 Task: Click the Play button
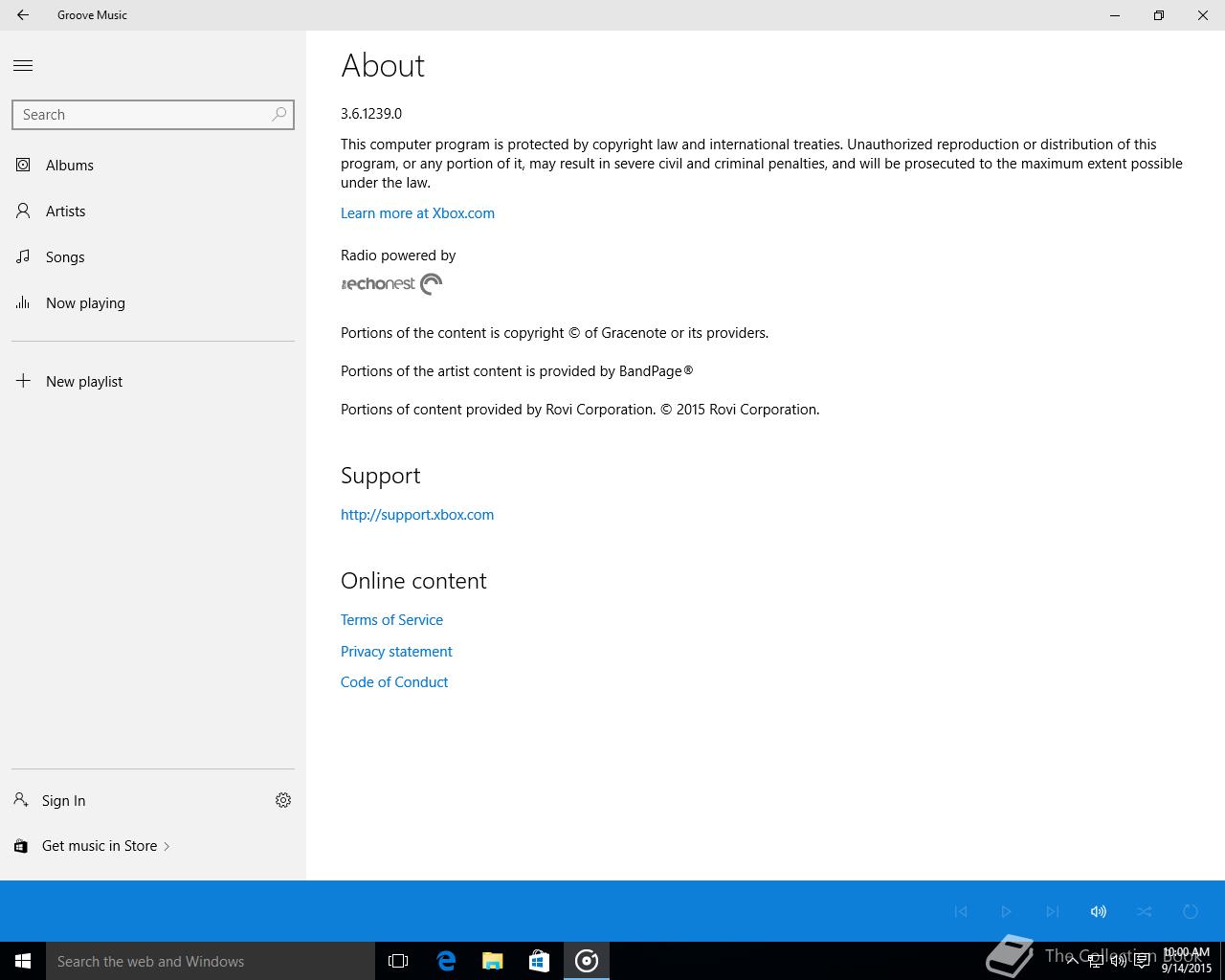tap(1006, 911)
